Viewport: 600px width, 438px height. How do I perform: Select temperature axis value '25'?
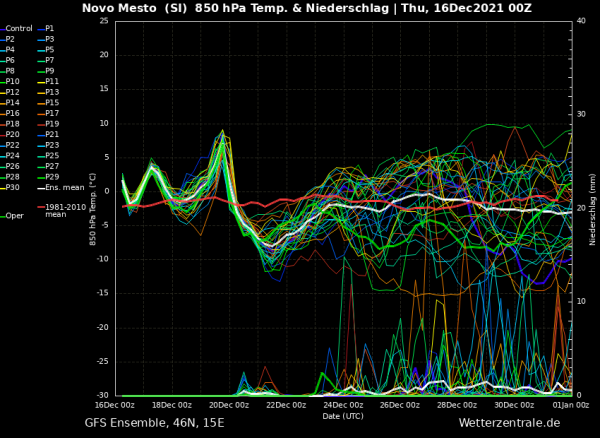[104, 21]
